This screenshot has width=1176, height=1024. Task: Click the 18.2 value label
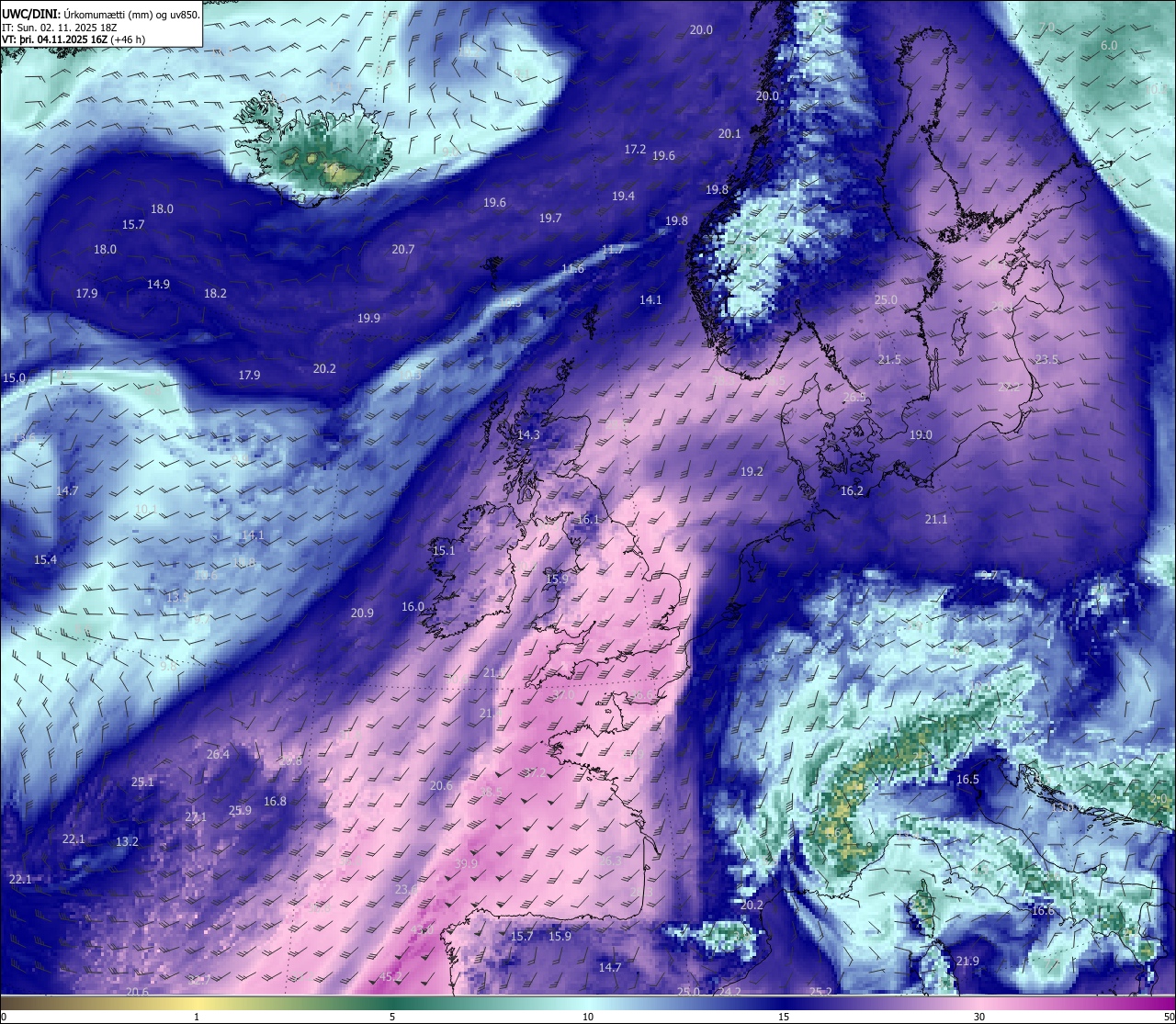(x=215, y=293)
